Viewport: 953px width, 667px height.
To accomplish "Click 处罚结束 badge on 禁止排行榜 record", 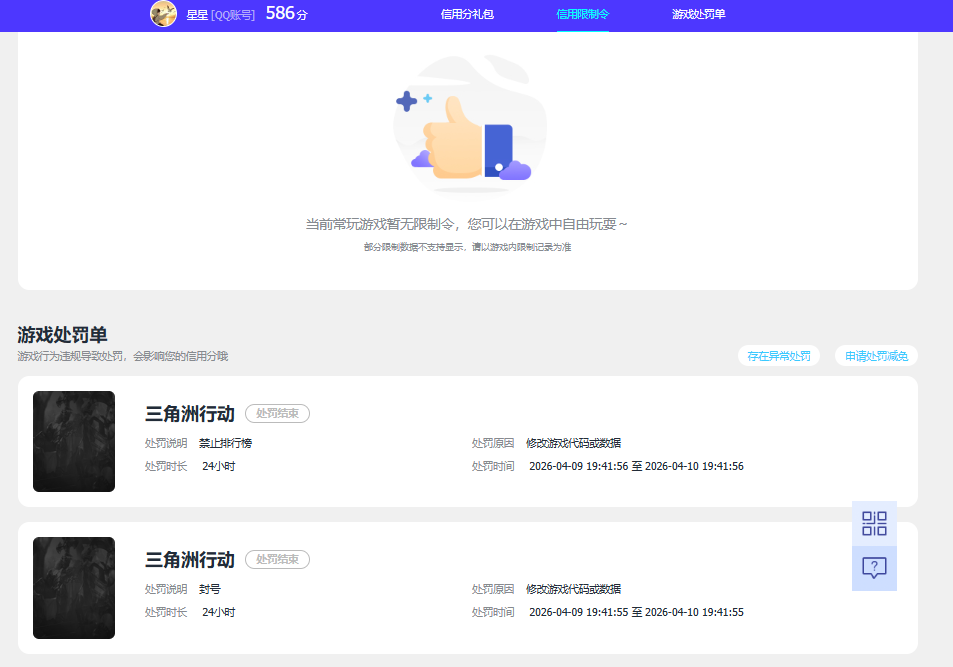I will 277,413.
